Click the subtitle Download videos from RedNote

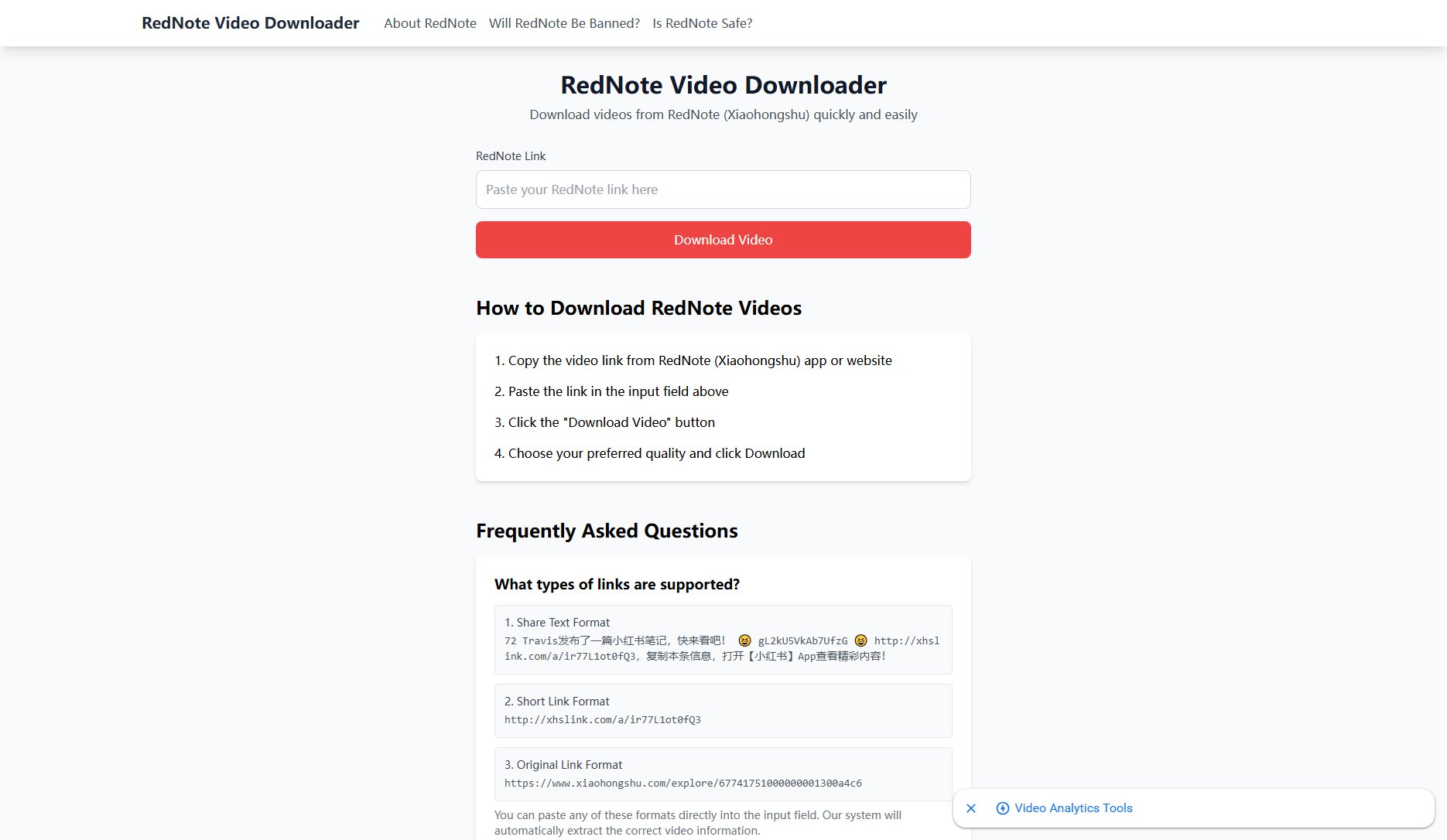point(723,114)
